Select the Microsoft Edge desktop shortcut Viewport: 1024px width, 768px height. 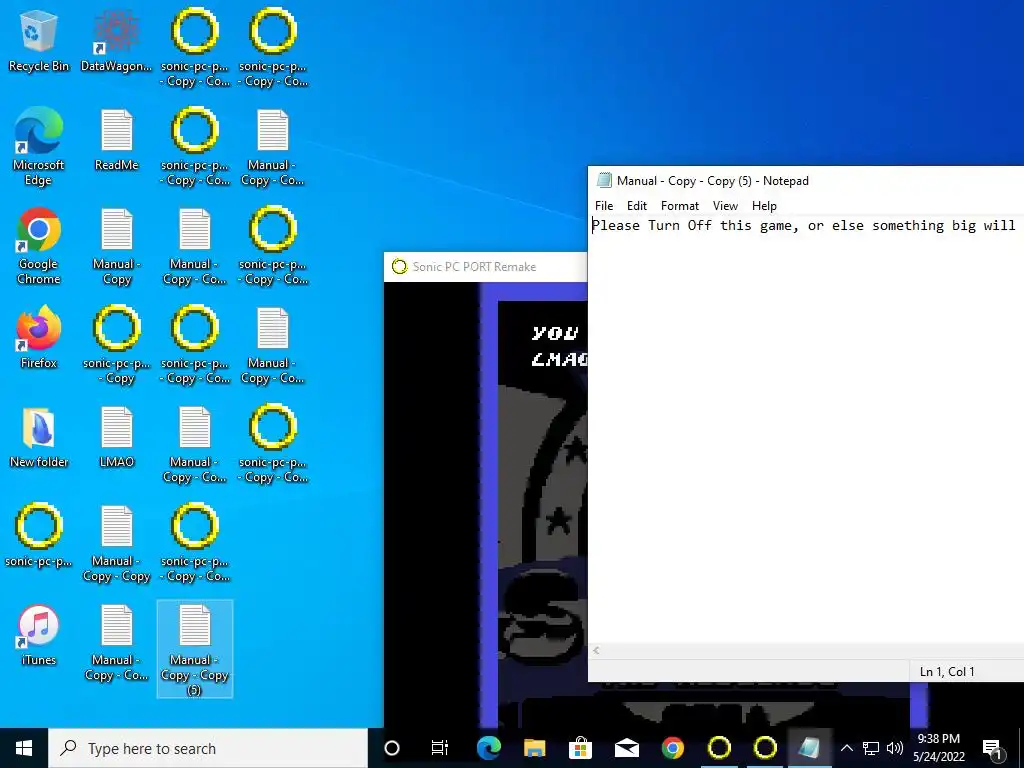tap(39, 146)
